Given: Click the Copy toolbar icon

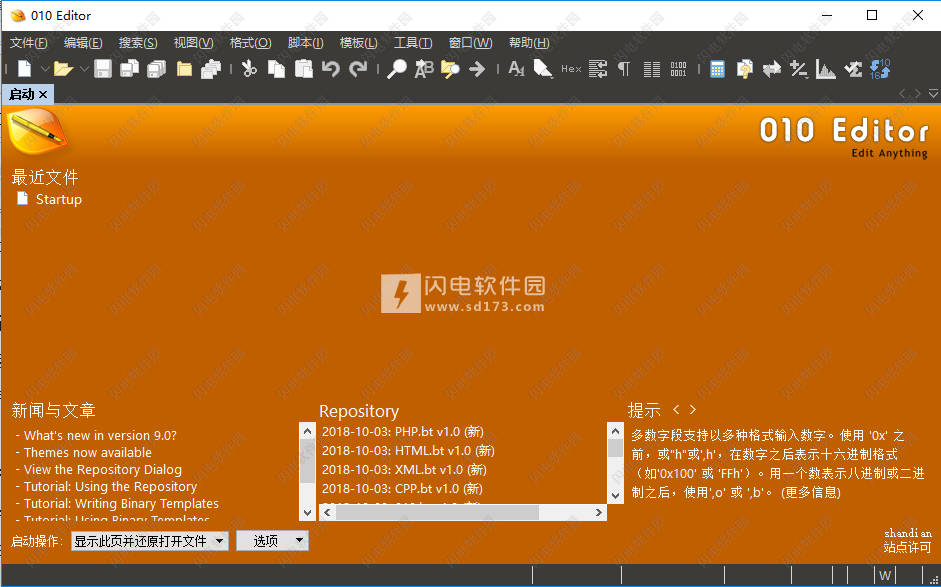Looking at the screenshot, I should pos(276,69).
